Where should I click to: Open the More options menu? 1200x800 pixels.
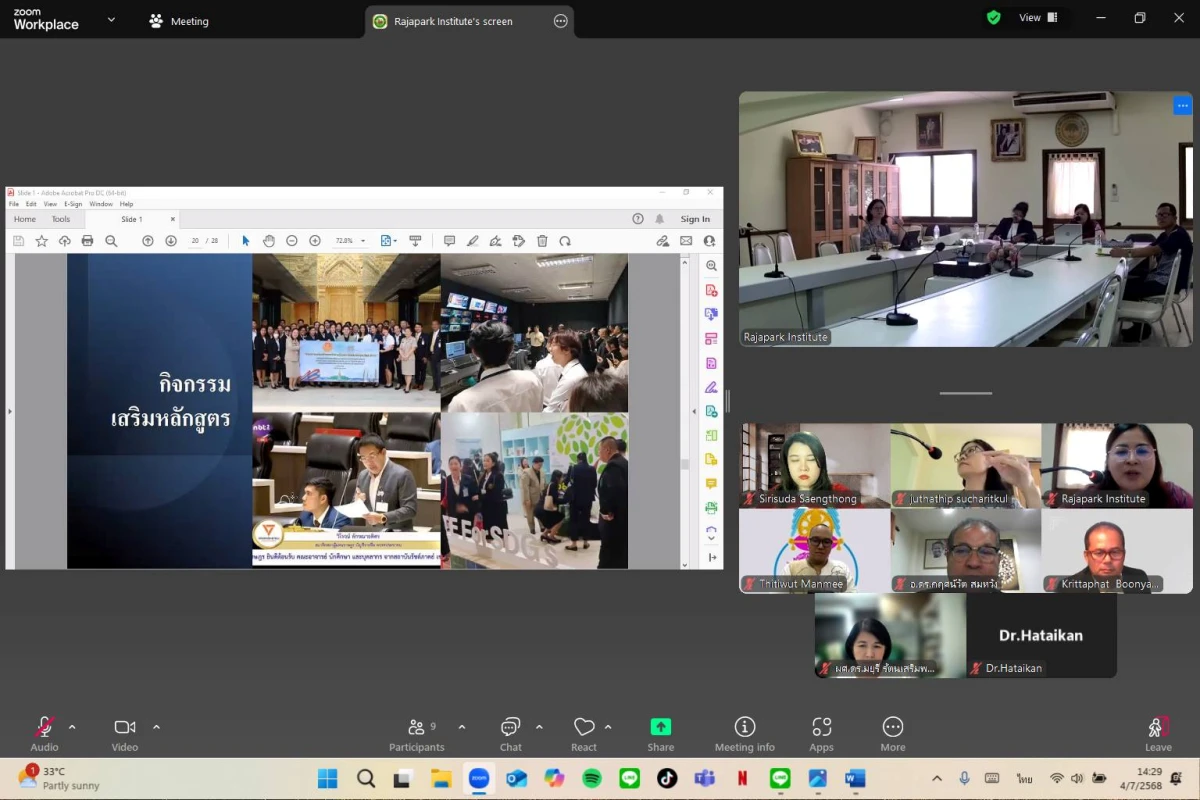(893, 734)
